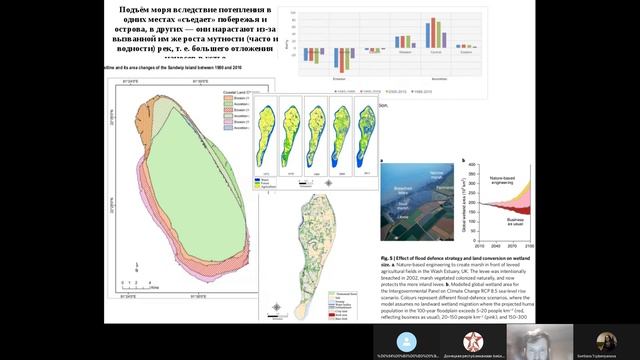Screen dimensions: 640x360
Task: Click the 'Business as usual' chart label
Action: click(515, 222)
